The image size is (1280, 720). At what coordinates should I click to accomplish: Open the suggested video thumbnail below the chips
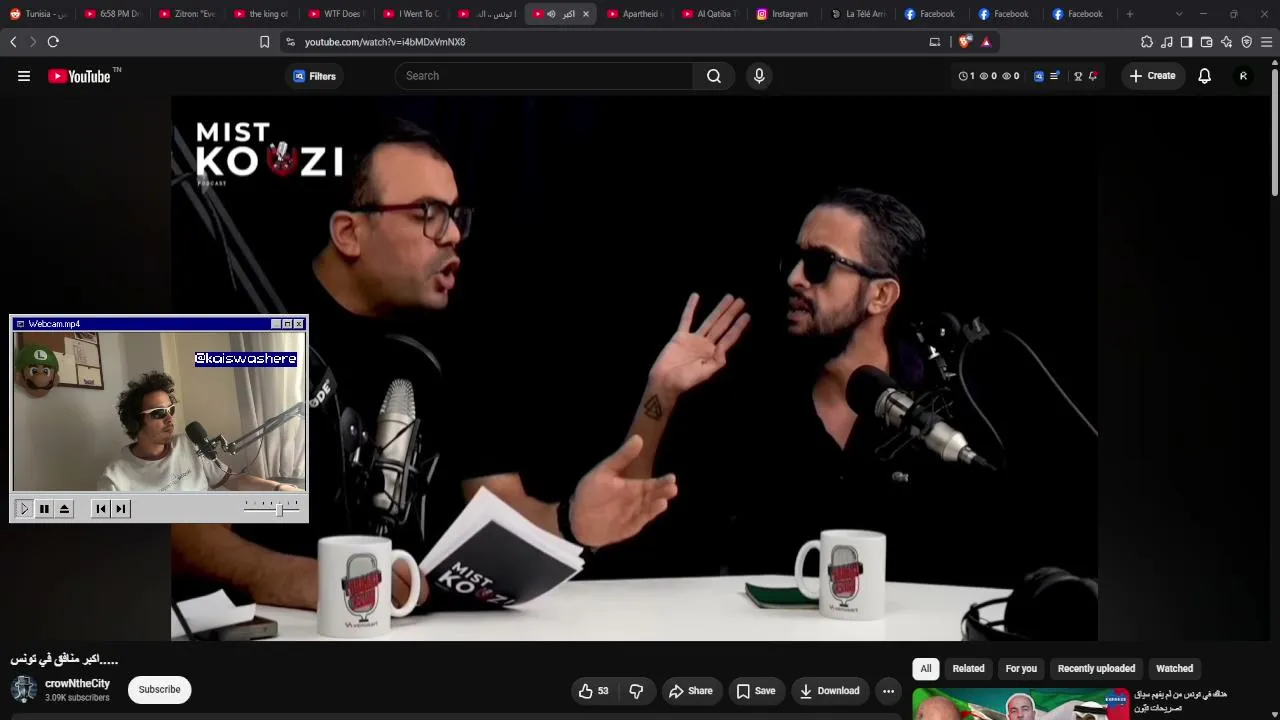click(x=1020, y=704)
